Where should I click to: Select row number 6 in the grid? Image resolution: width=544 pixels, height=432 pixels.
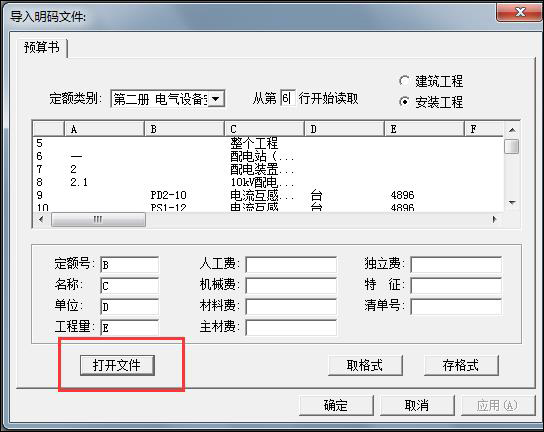click(x=39, y=156)
